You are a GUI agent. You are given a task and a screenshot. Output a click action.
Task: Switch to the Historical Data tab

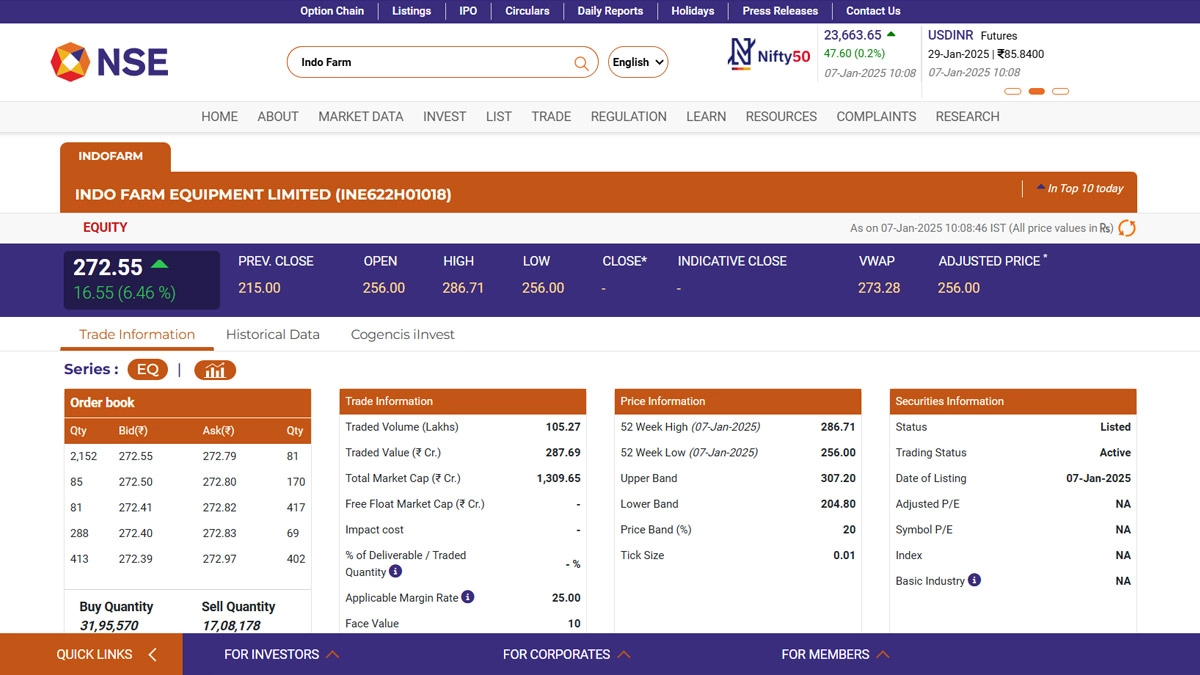[x=272, y=334]
